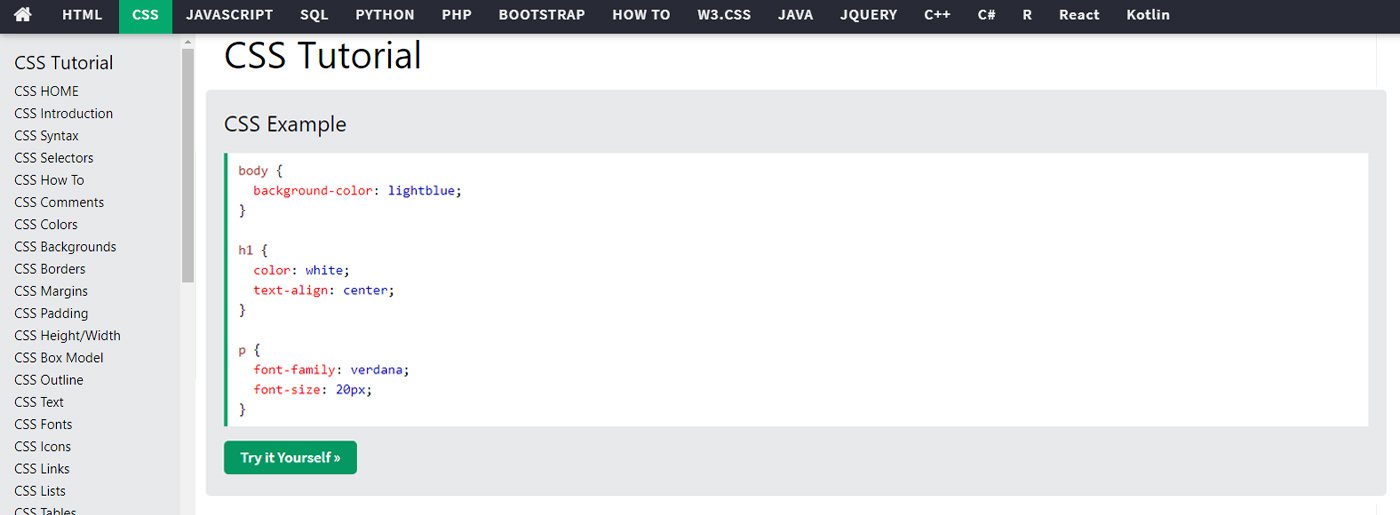Select Kotlin in the top navbar
The image size is (1400, 515).
pyautogui.click(x=1147, y=15)
